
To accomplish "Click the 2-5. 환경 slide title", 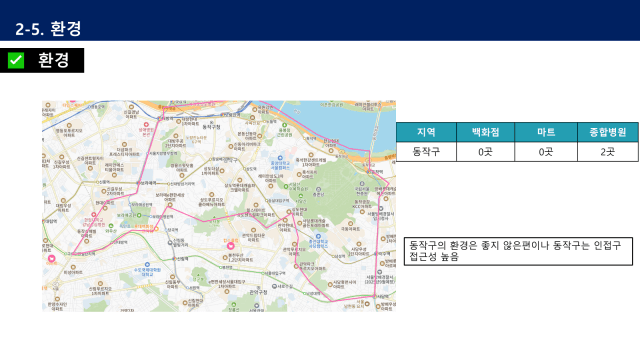I will click(x=48, y=29).
